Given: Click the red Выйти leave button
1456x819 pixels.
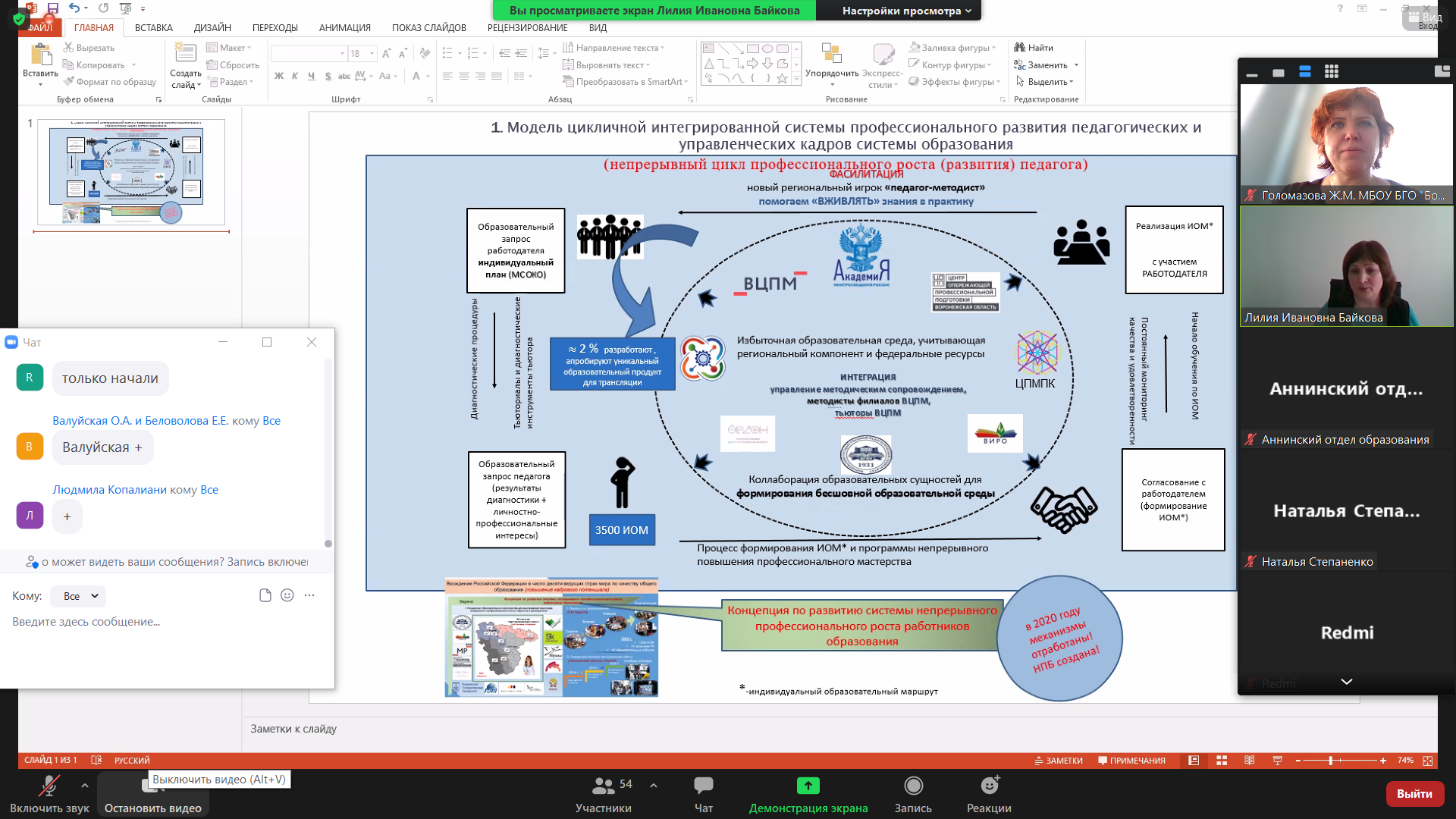Looking at the screenshot, I should [1414, 794].
